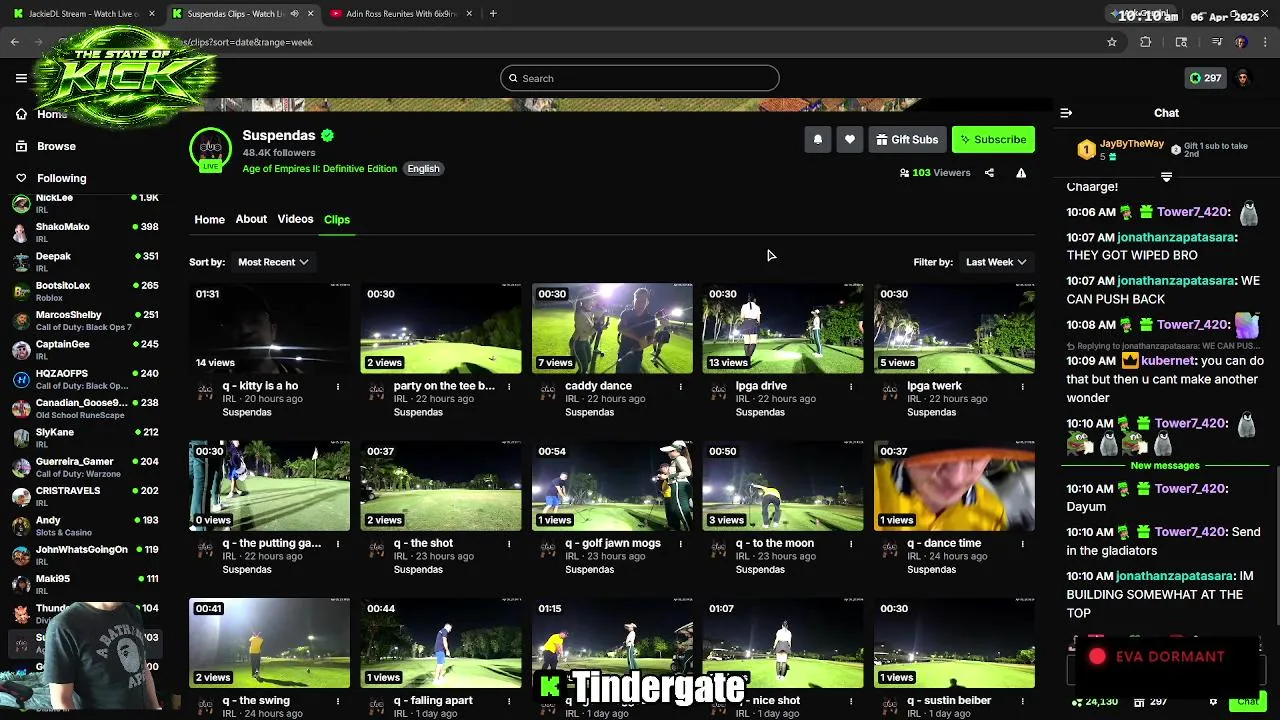Screen dimensions: 1280x720
Task: Open user profile avatar menu
Action: [x=1243, y=78]
